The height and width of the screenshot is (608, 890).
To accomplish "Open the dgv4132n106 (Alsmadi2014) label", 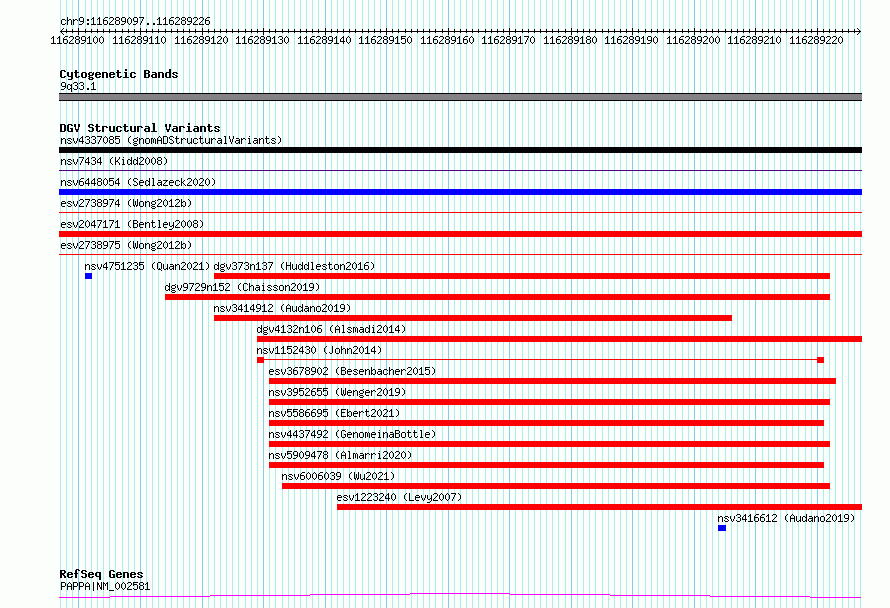I will click(x=331, y=329).
